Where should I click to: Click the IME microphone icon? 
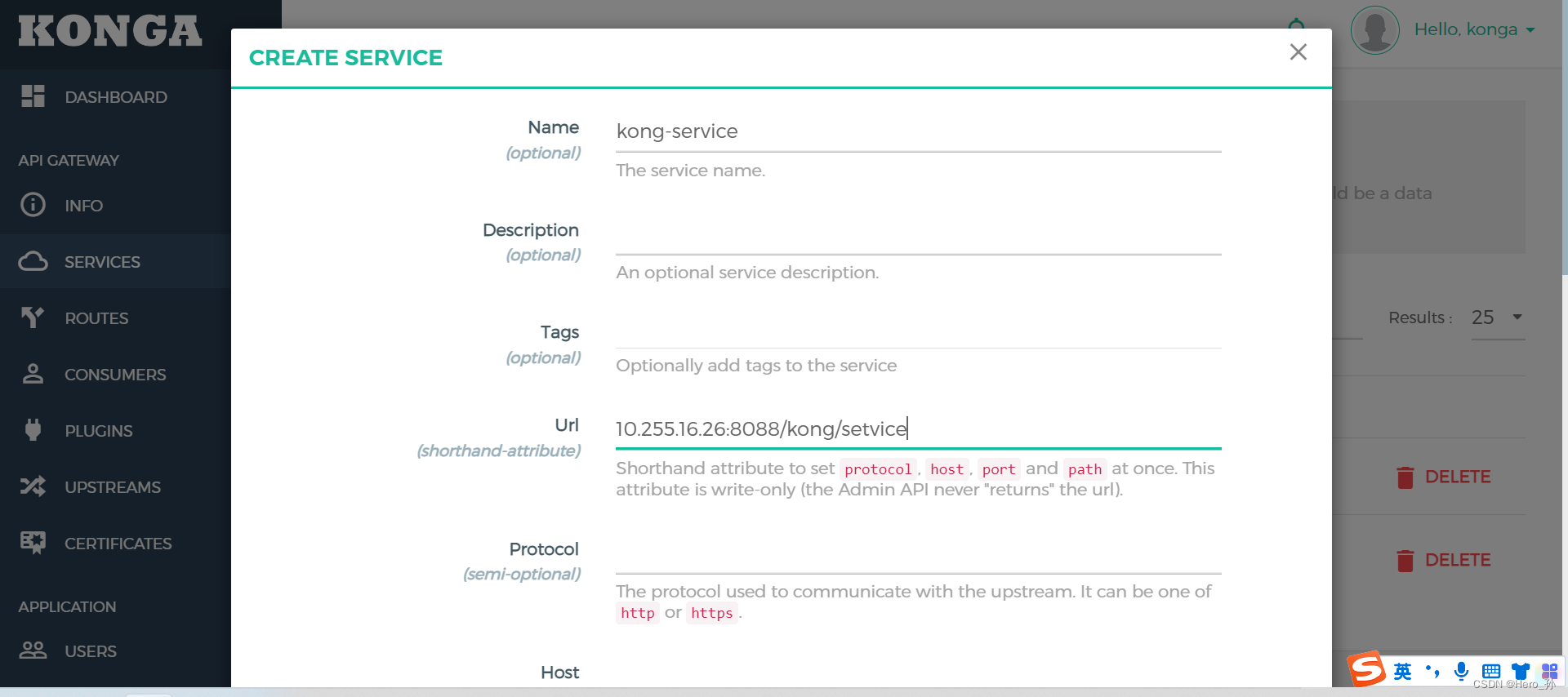point(1461,671)
